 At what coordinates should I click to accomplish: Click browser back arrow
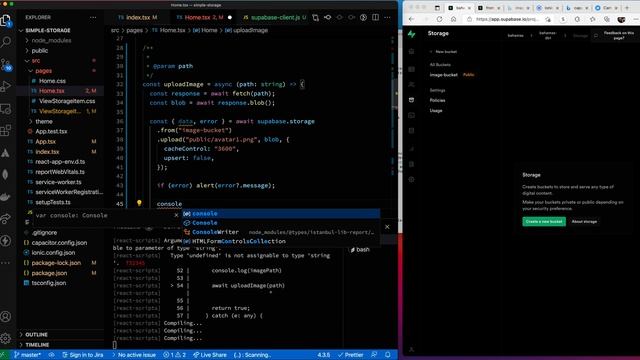411,19
